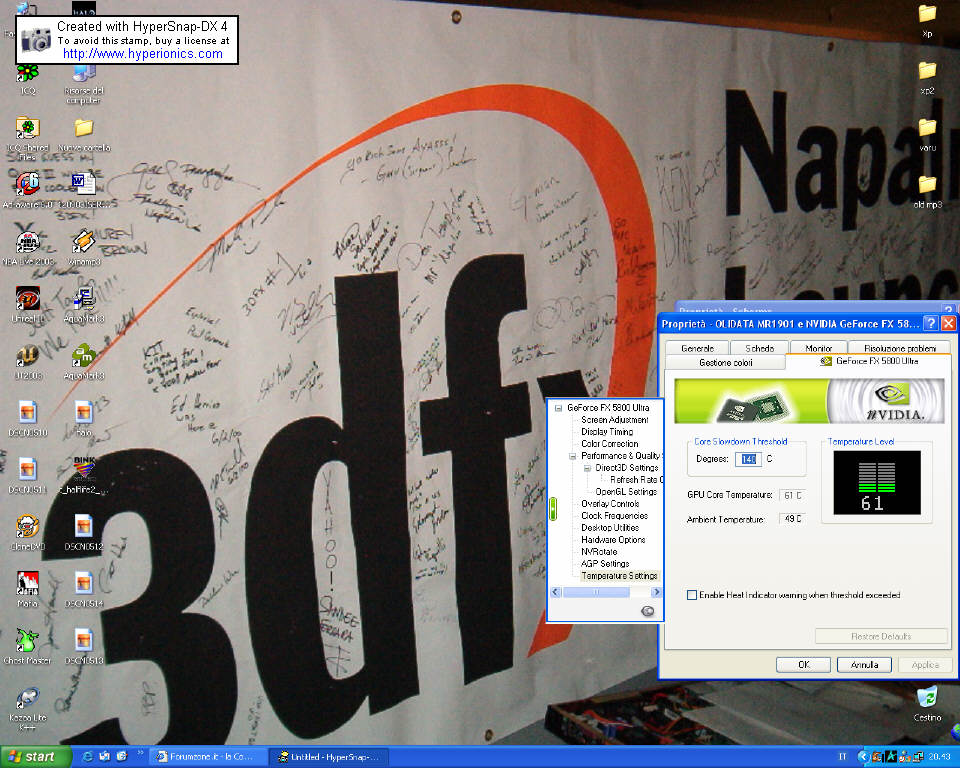Show hidden system tray icons arrow
The width and height of the screenshot is (960, 768).
point(863,757)
